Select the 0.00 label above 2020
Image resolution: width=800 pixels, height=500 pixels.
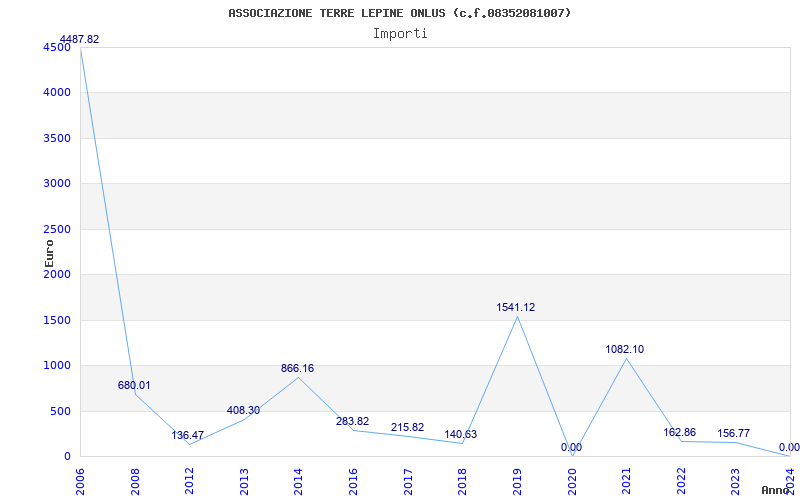(571, 447)
